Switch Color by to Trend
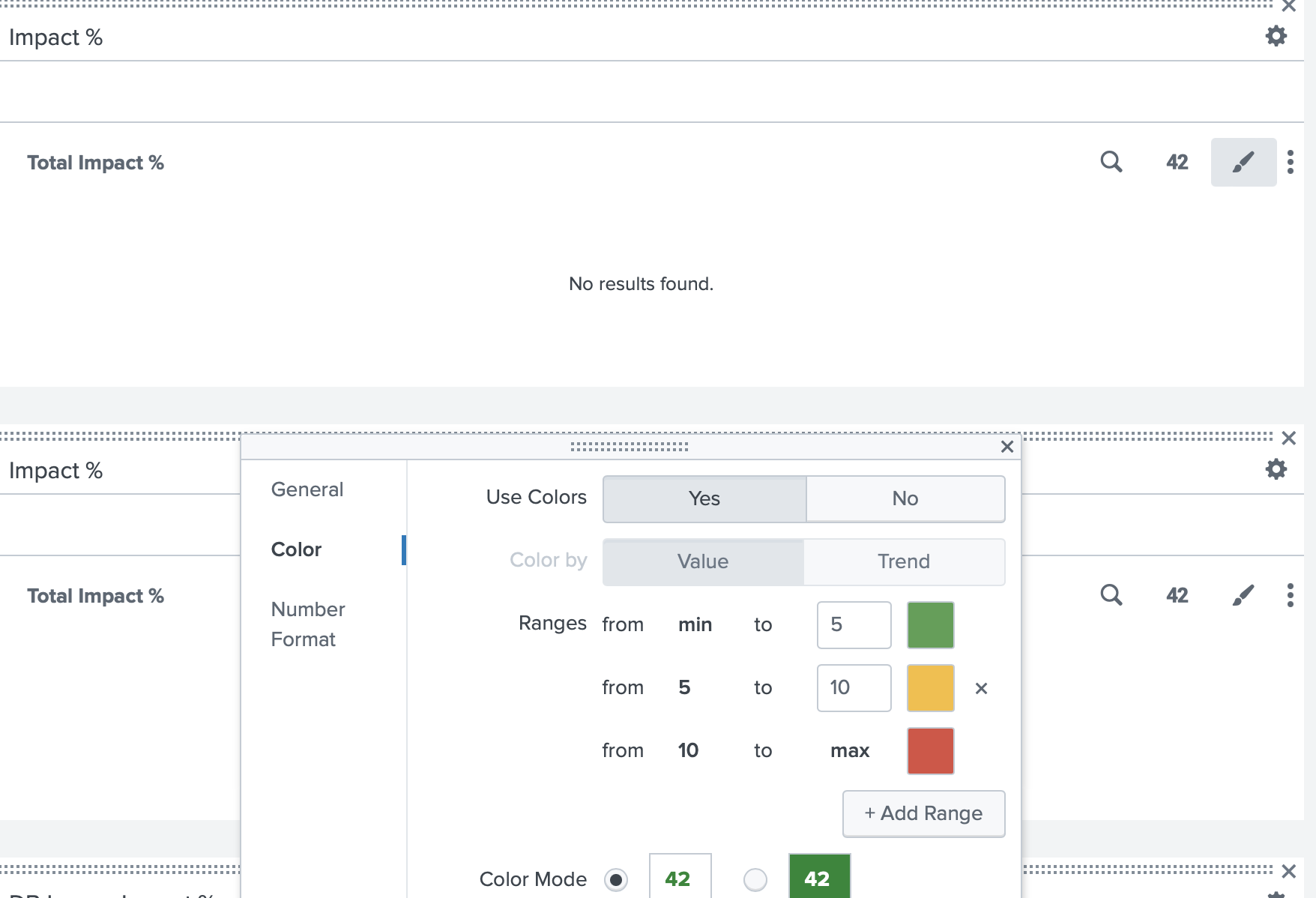 (904, 561)
